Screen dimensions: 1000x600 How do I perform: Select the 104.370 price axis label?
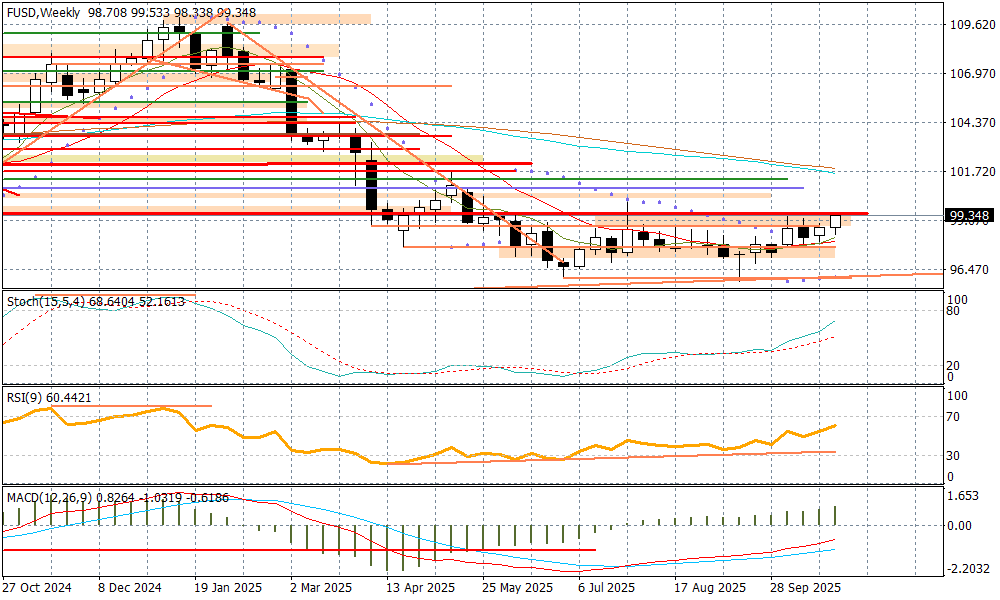pyautogui.click(x=971, y=123)
